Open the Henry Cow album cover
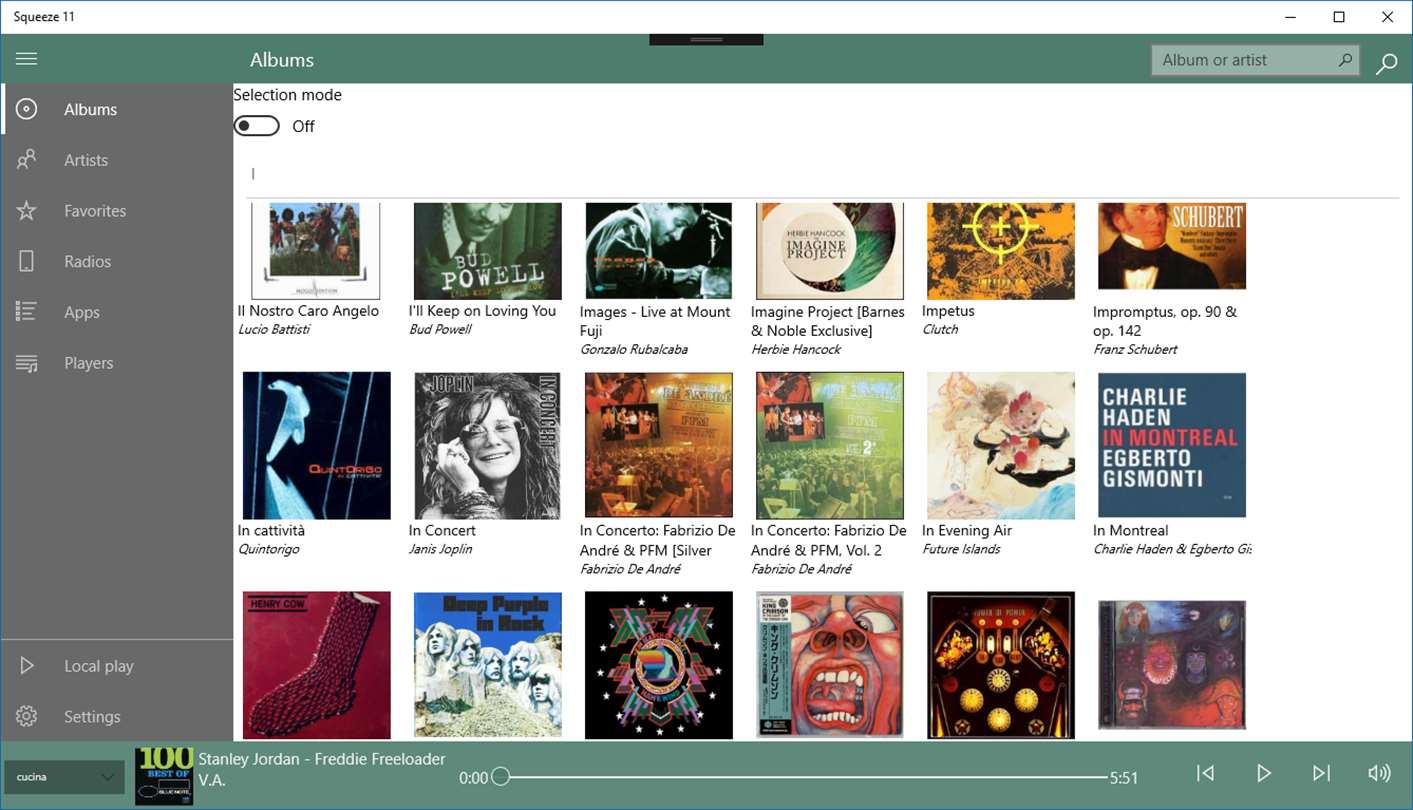The width and height of the screenshot is (1413, 810). [317, 665]
